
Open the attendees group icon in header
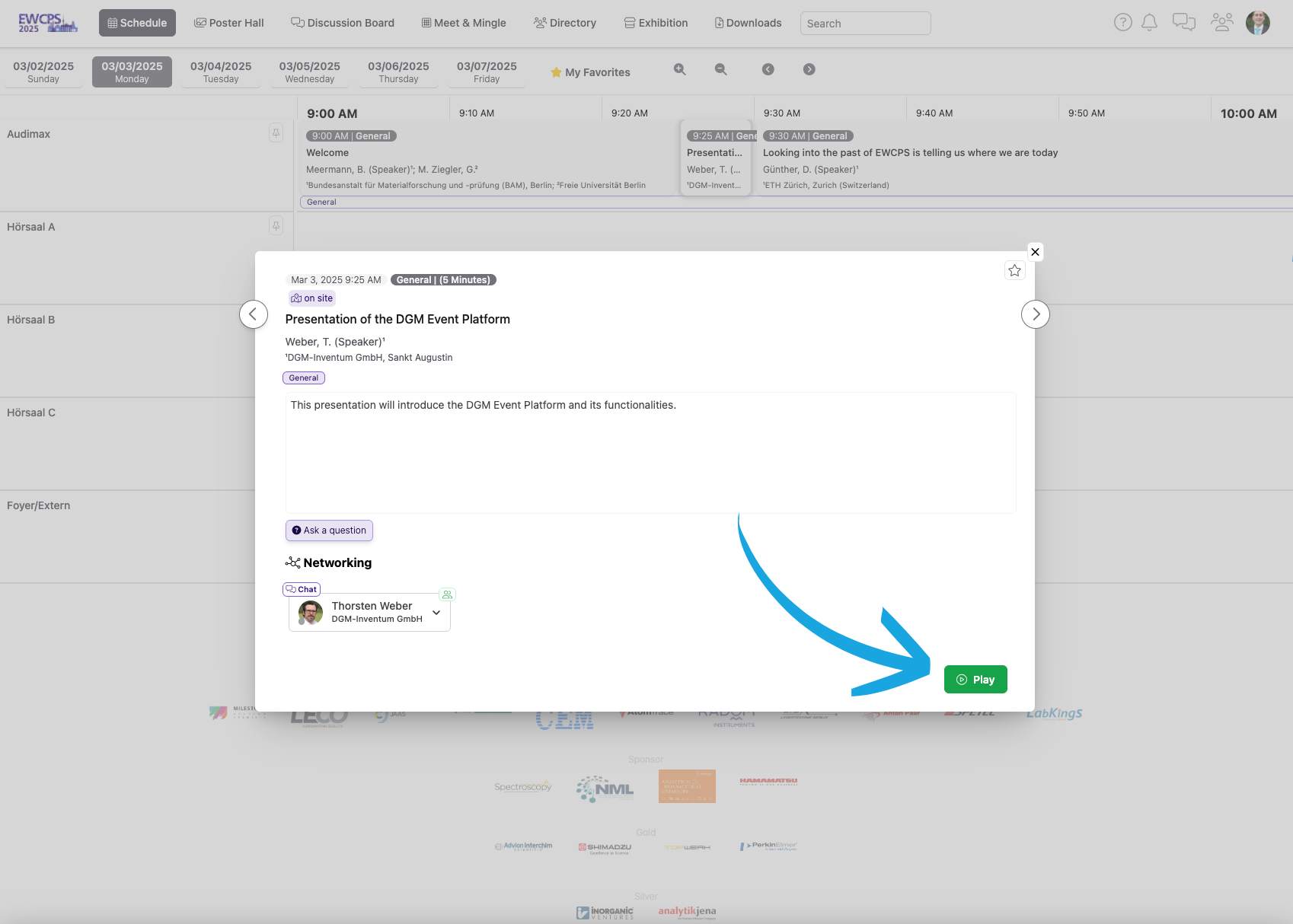[x=1221, y=23]
